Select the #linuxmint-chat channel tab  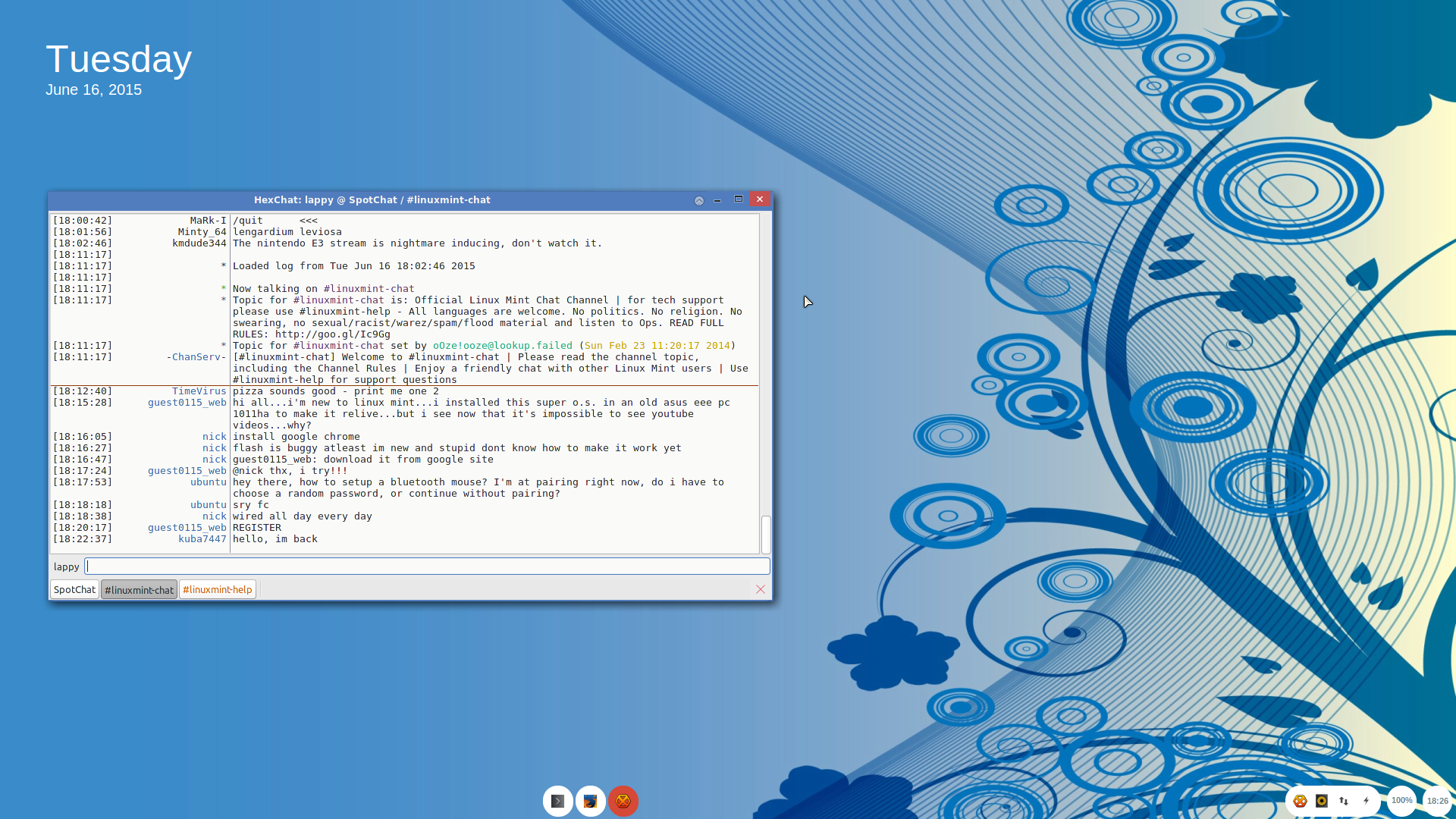tap(139, 589)
